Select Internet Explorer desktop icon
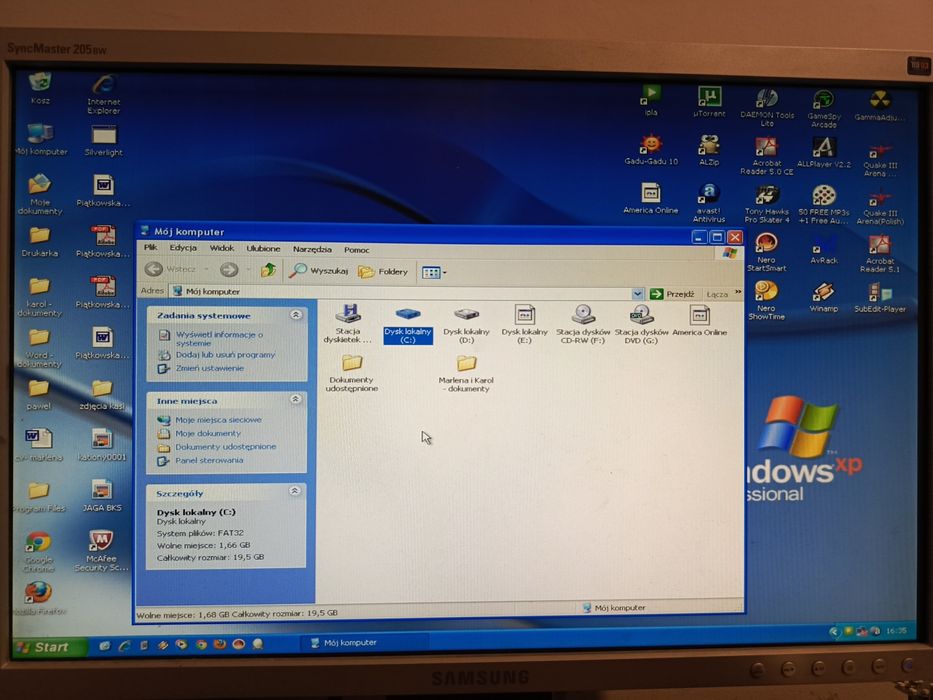This screenshot has width=933, height=700. 104,94
